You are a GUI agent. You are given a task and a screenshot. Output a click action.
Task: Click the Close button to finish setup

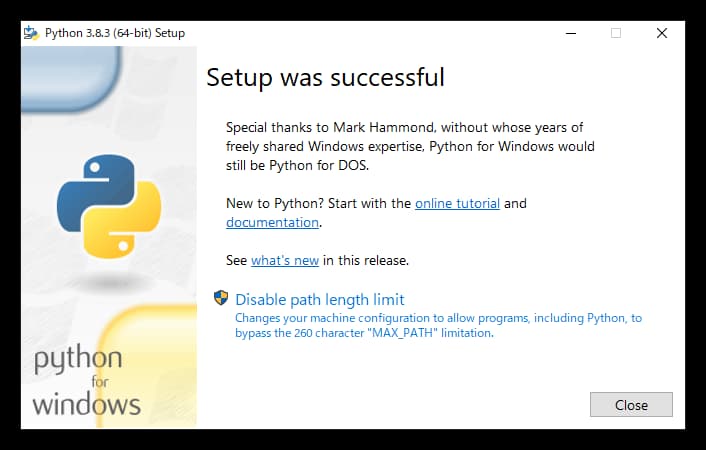tap(631, 405)
